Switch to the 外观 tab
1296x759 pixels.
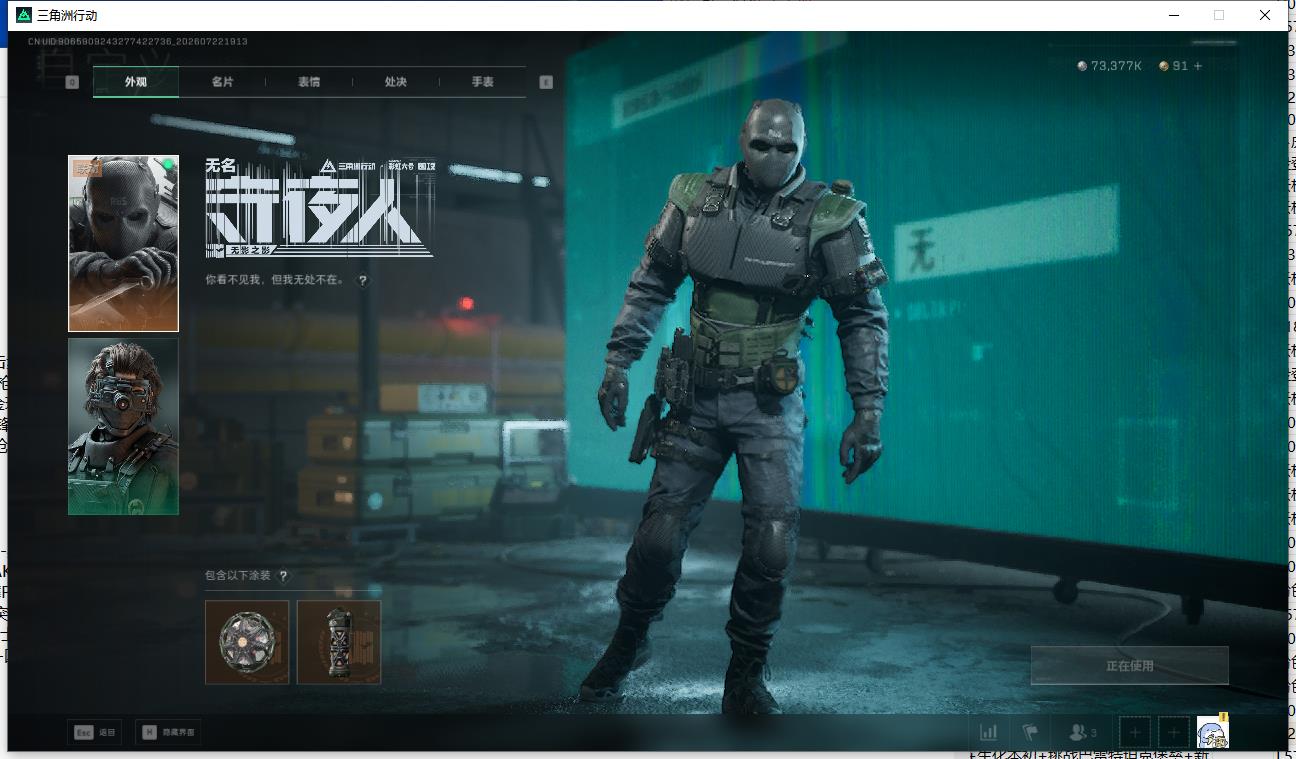(x=136, y=82)
